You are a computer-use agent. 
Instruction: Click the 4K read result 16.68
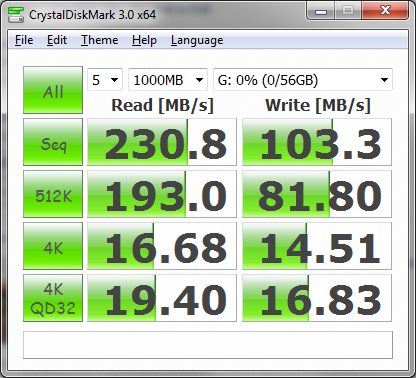[x=162, y=246]
